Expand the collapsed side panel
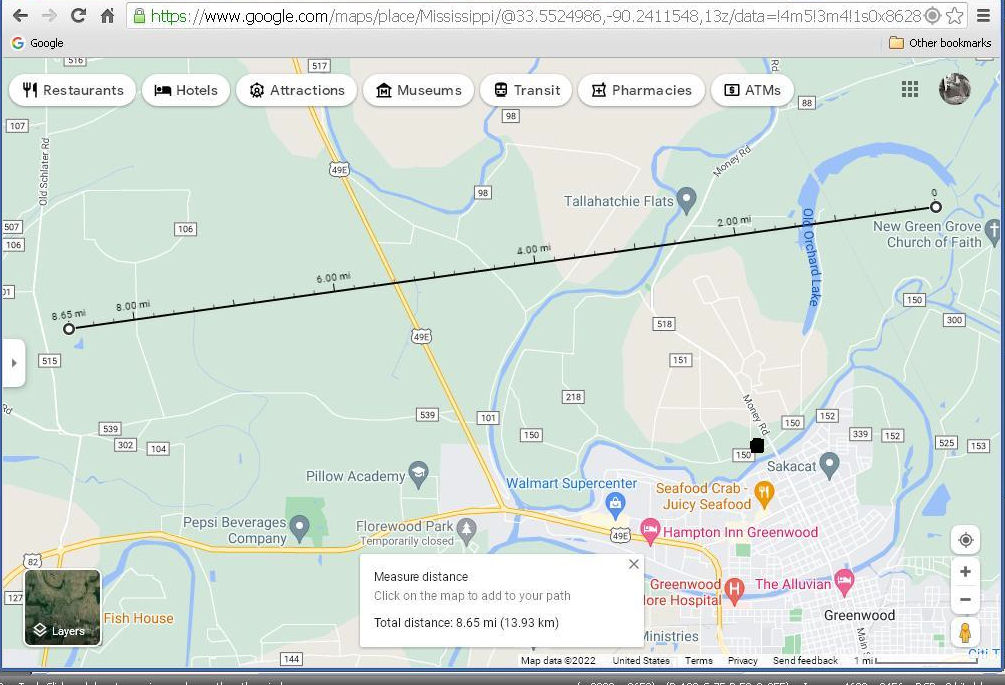This screenshot has width=1005, height=685. 13,362
